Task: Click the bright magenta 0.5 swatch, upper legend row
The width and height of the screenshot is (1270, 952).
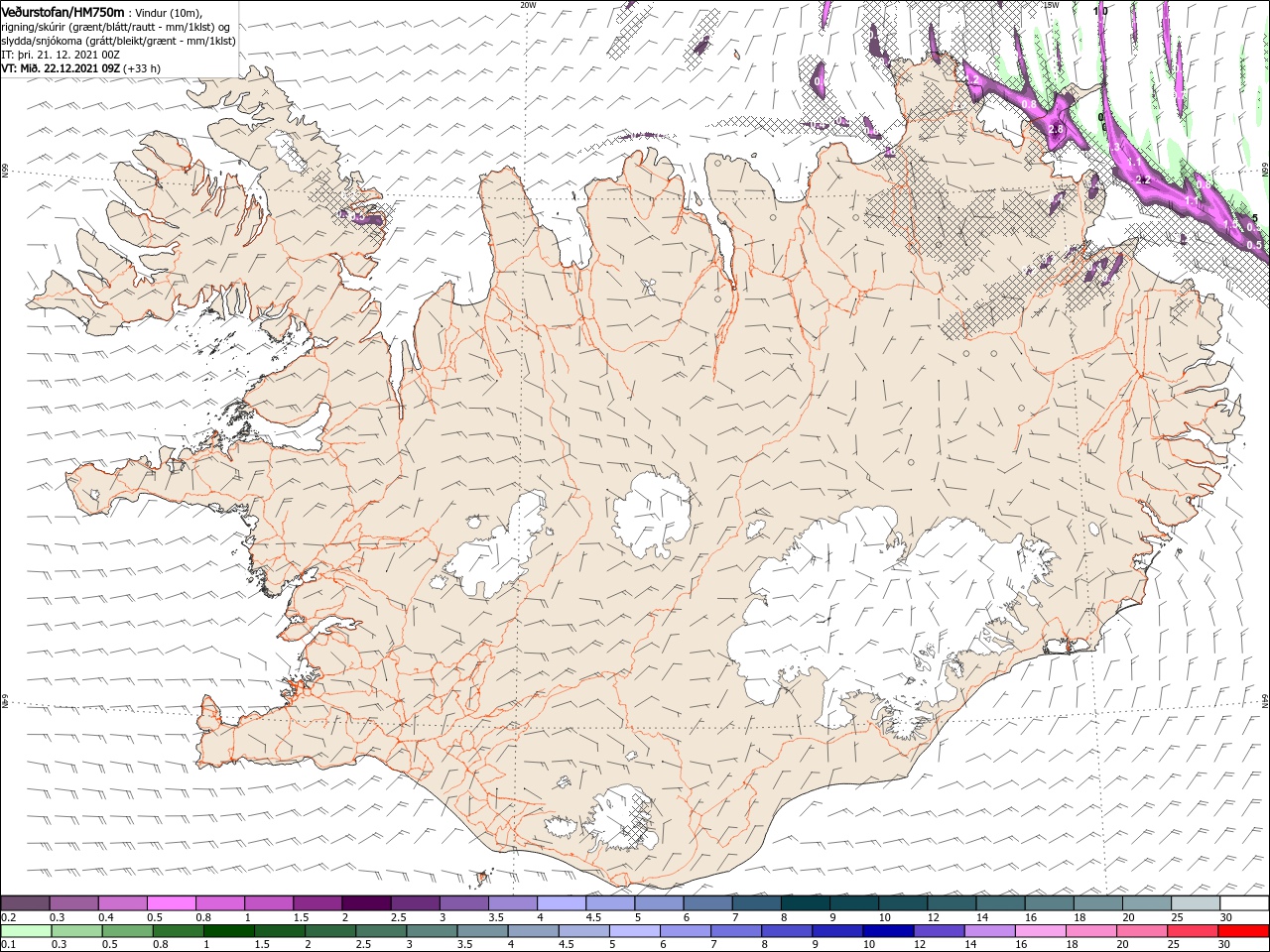Action: click(171, 903)
